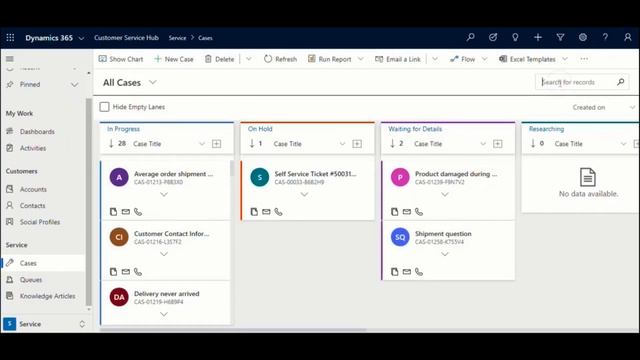The height and width of the screenshot is (360, 640).
Task: Open the All Cases view selector dropdown
Action: point(153,82)
